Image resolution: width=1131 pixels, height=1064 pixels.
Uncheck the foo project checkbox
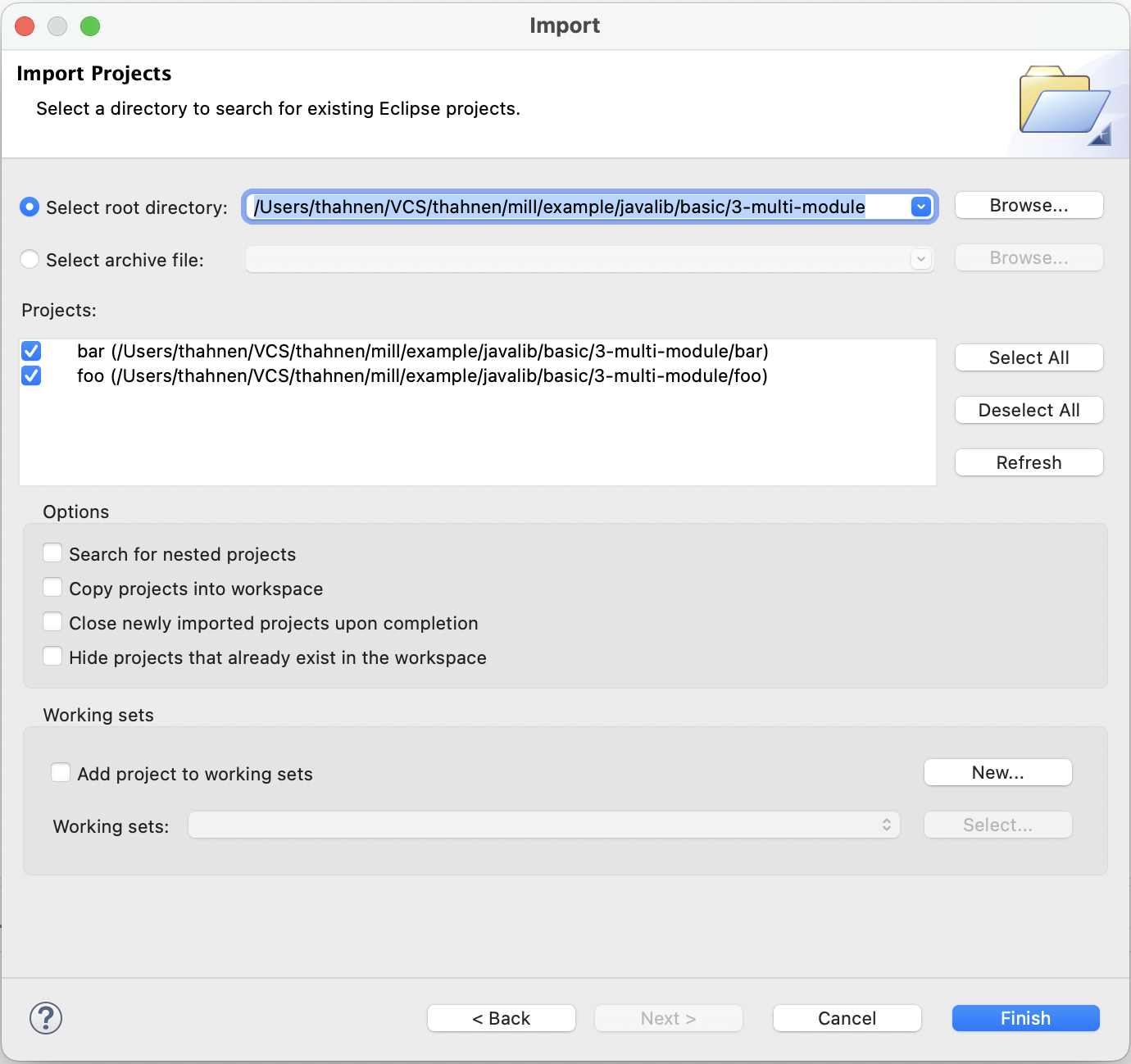point(31,376)
